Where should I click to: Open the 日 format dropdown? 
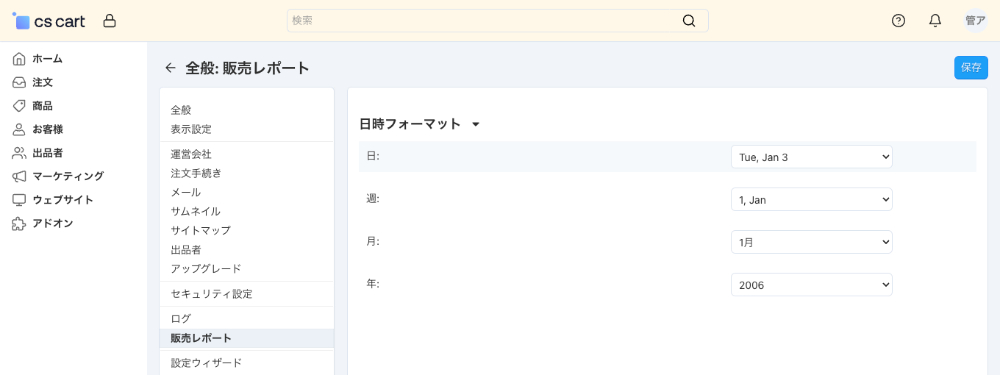tap(811, 157)
